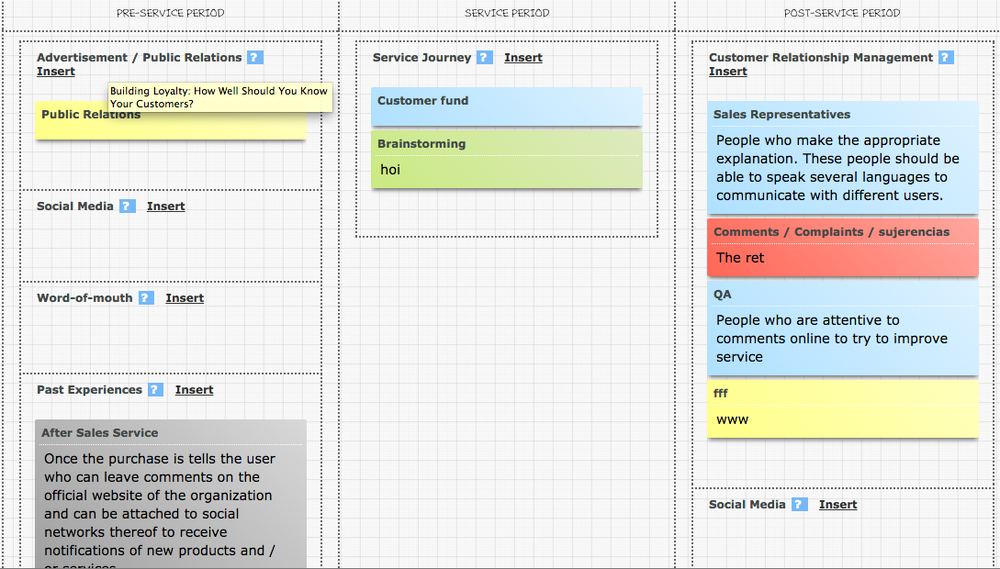This screenshot has width=1000, height=569.
Task: Open the red Comments / Complaints note
Action: (x=842, y=248)
